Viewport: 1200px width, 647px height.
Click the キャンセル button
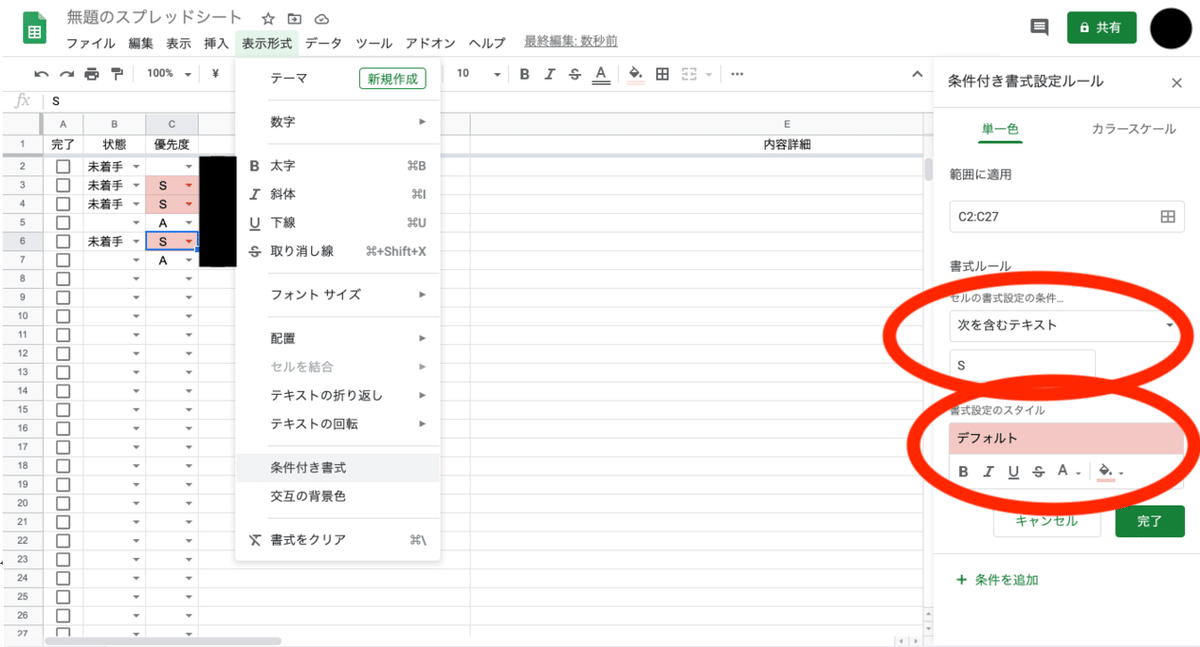[1046, 521]
